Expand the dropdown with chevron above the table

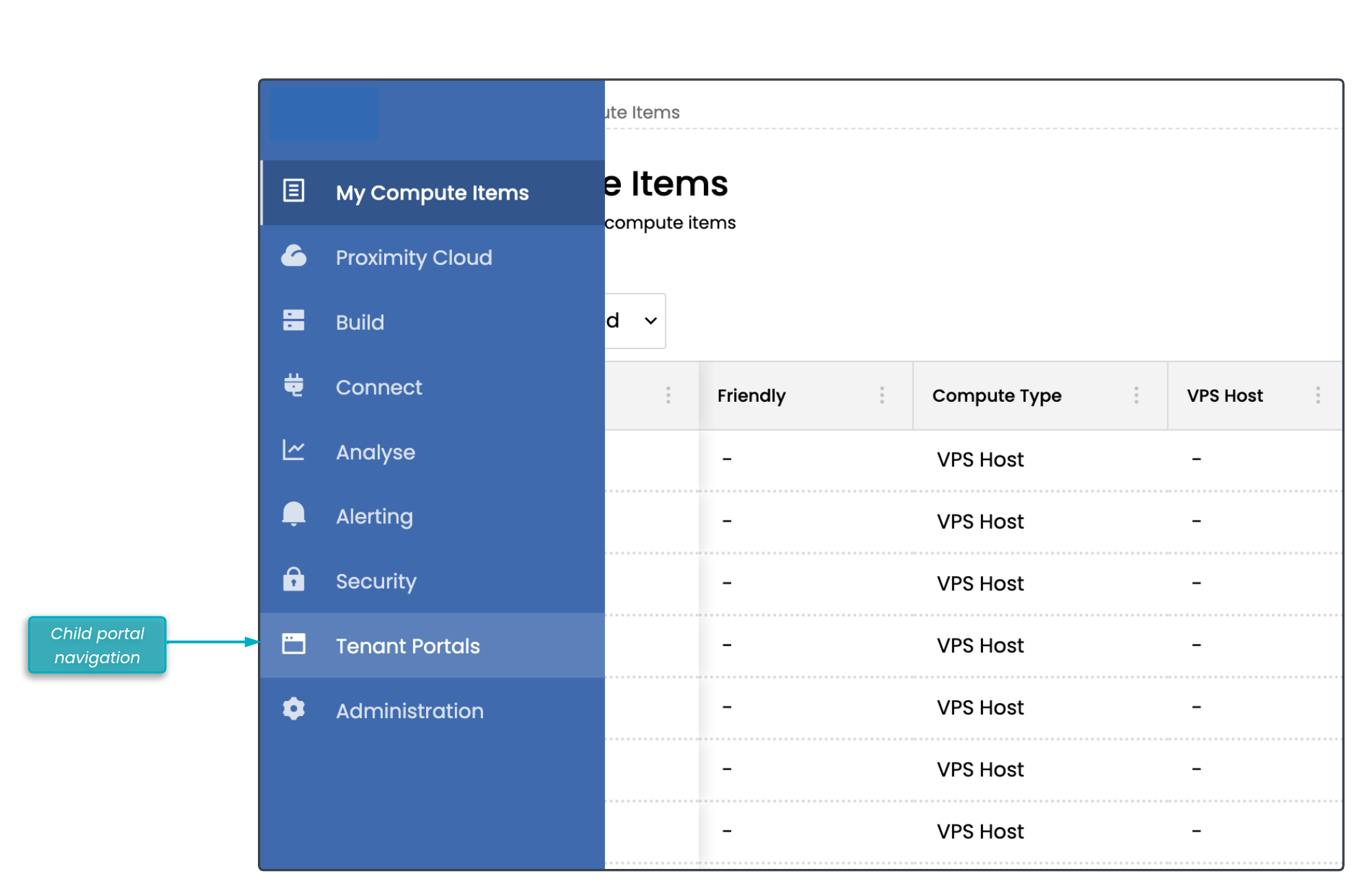[x=650, y=321]
